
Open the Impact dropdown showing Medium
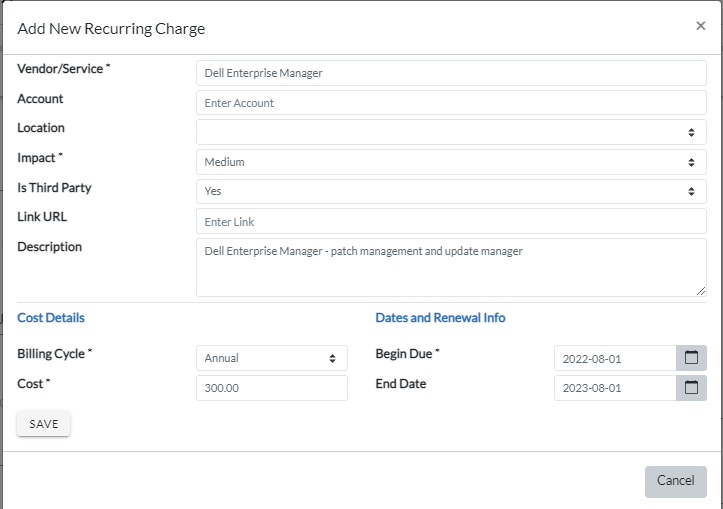(451, 162)
